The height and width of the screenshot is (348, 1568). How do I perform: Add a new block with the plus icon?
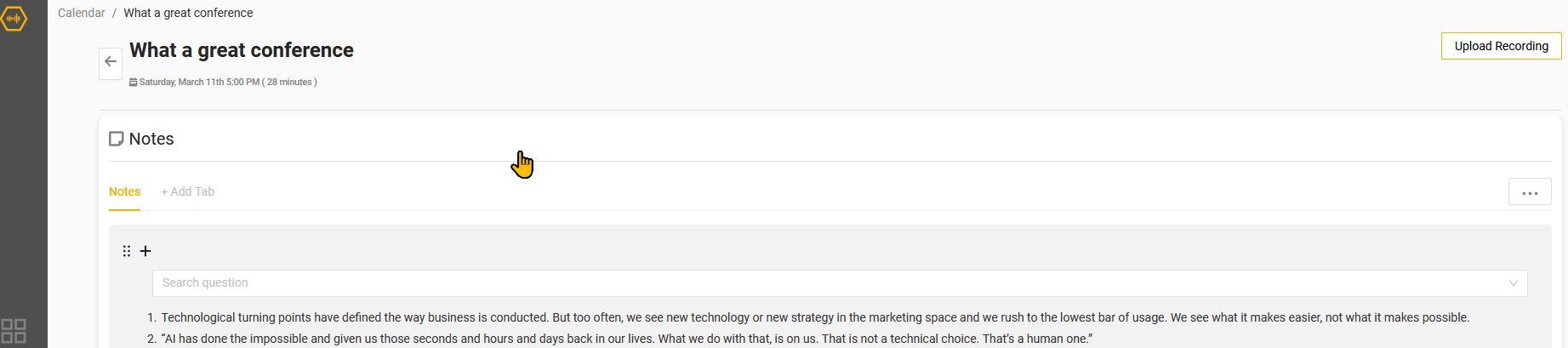tap(145, 251)
